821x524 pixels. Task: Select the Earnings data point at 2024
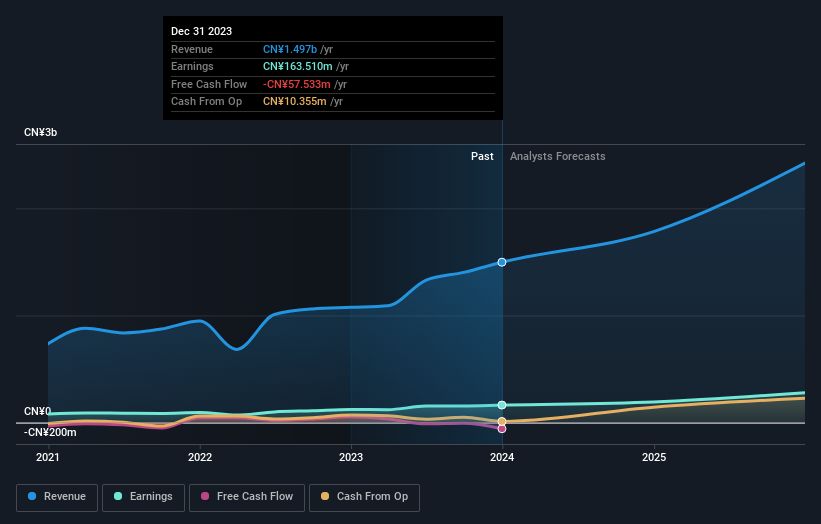[502, 405]
